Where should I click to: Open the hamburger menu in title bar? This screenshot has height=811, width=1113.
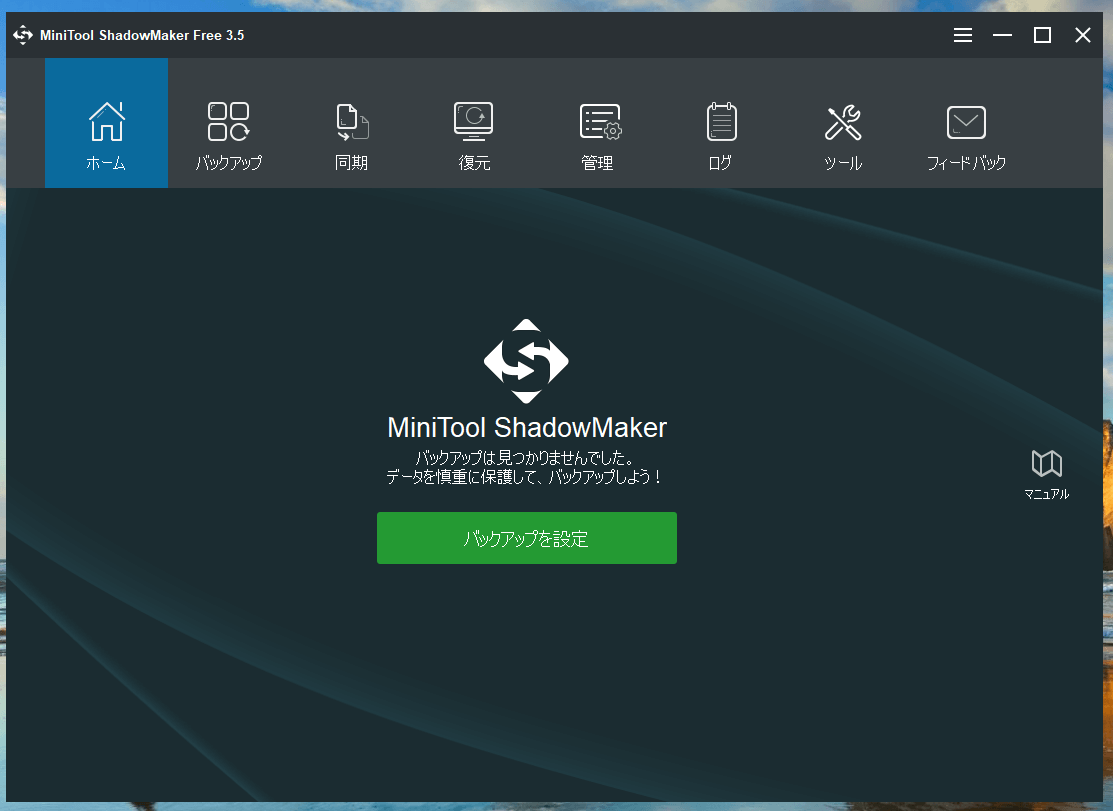pos(963,35)
